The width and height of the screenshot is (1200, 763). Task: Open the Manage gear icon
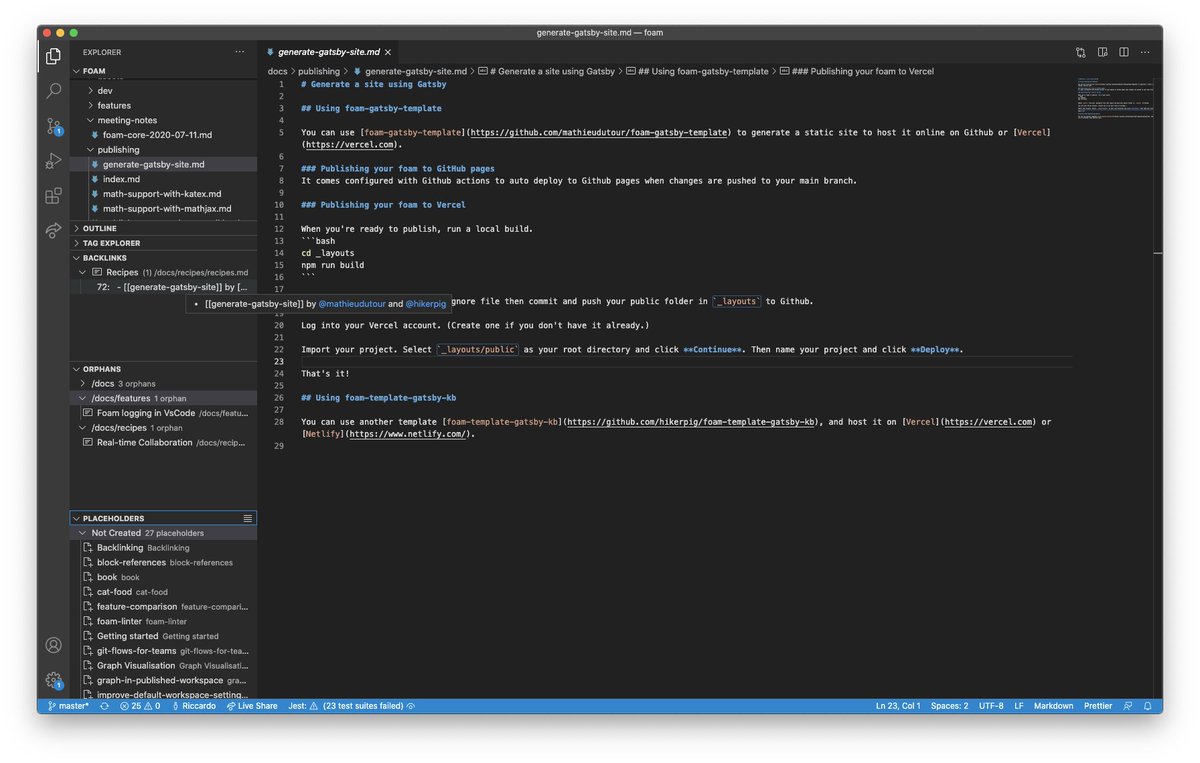point(54,680)
